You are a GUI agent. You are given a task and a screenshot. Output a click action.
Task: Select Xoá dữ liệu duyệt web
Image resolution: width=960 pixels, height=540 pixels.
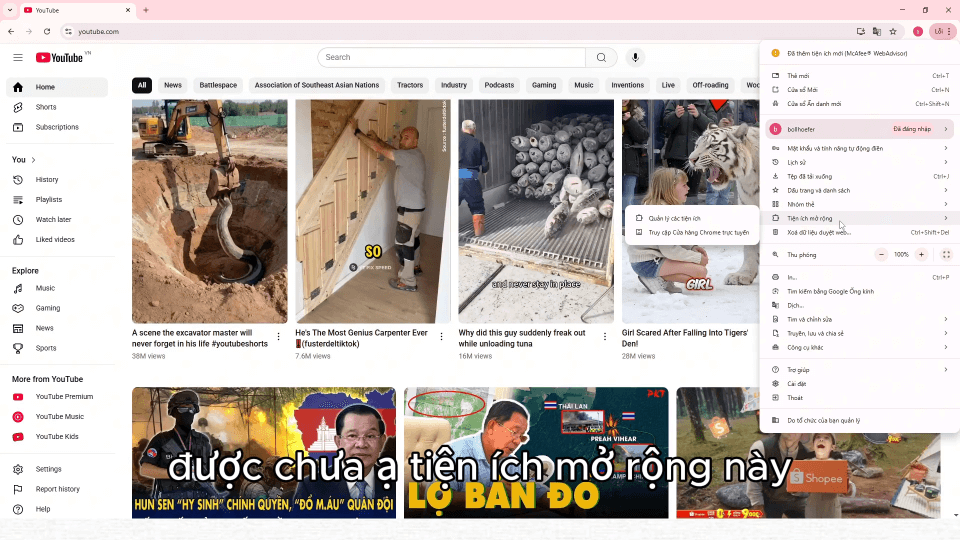click(x=860, y=233)
